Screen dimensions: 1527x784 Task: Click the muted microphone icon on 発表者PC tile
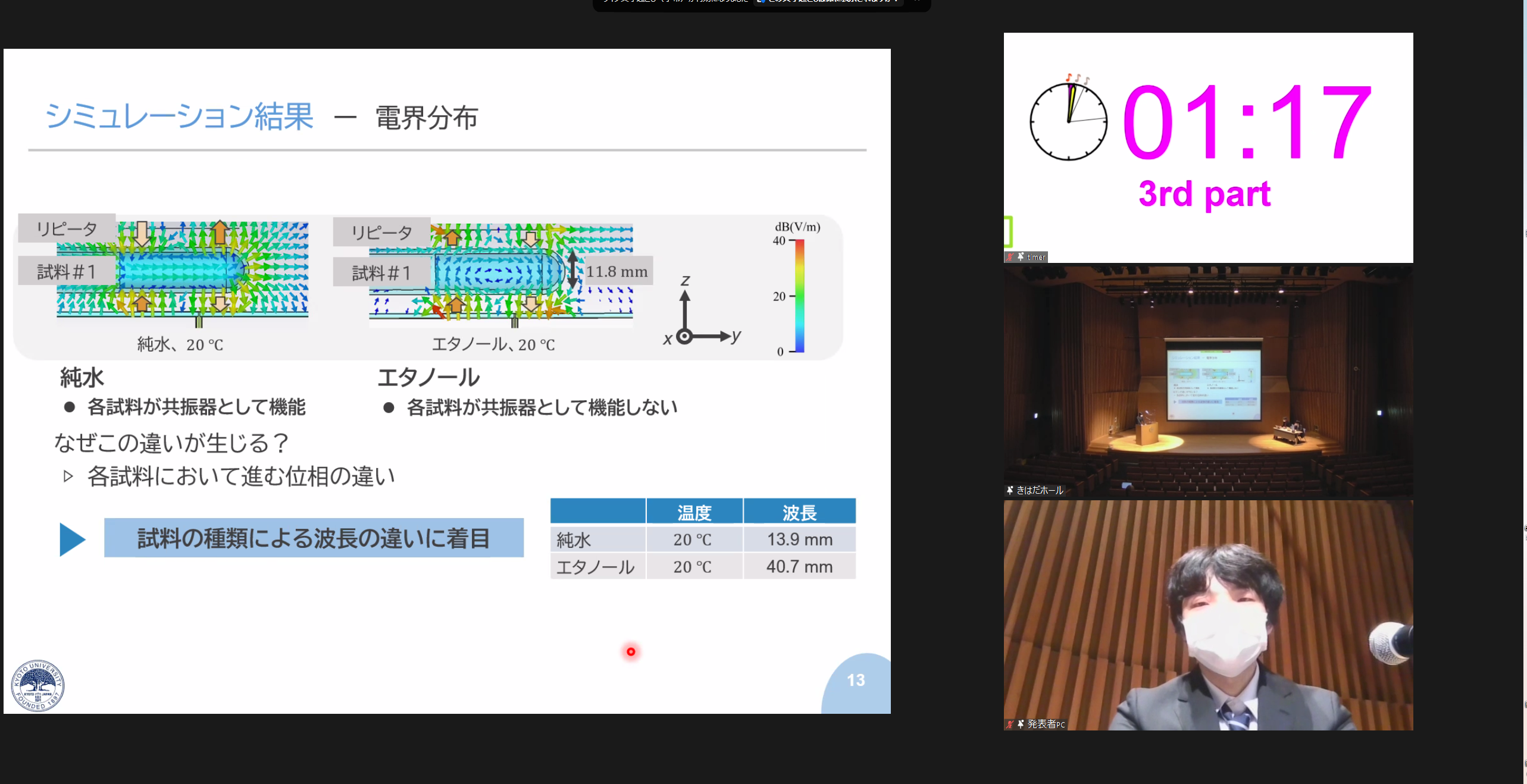point(1010,724)
